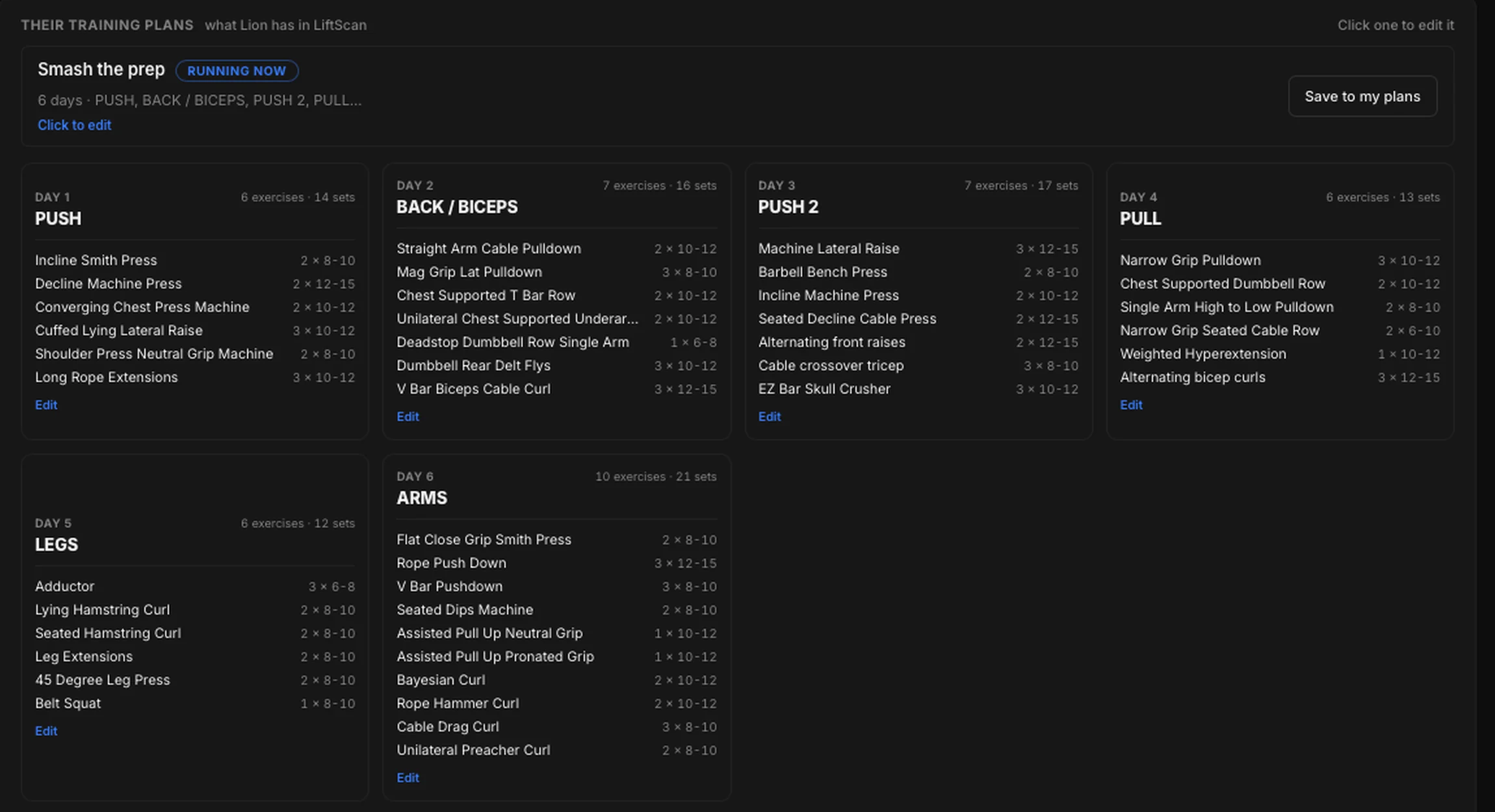This screenshot has width=1495, height=812.
Task: Select 'Assisted Pull Up Neutral Grip'
Action: (556, 633)
